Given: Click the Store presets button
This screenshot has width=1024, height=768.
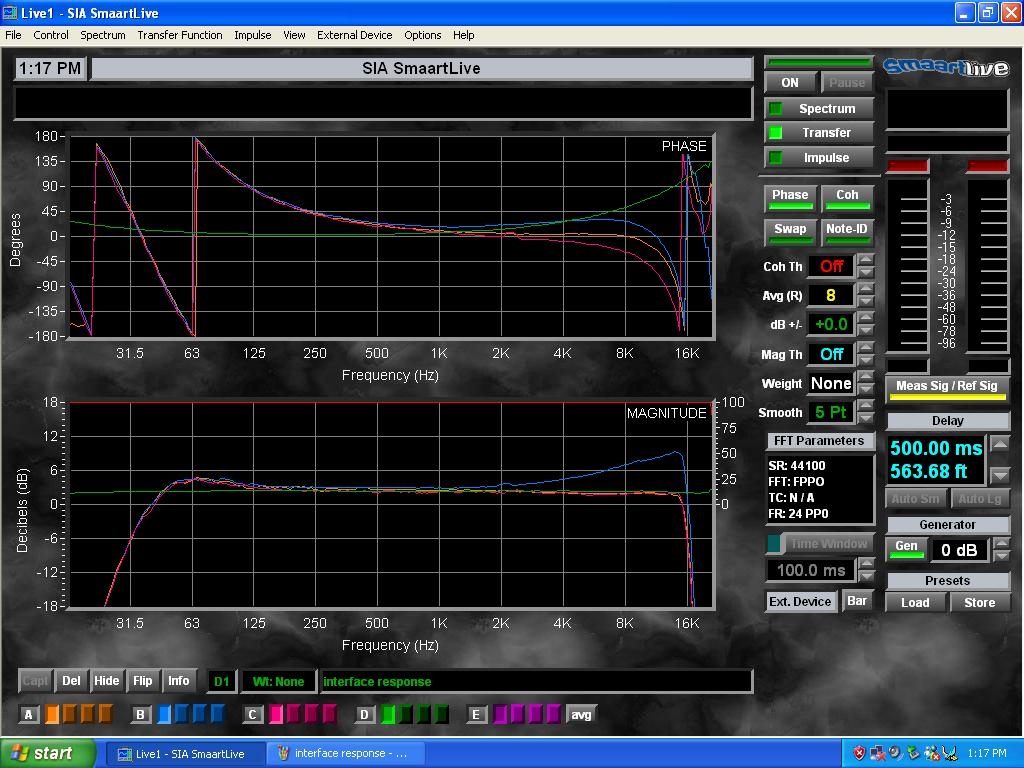Looking at the screenshot, I should click(980, 603).
